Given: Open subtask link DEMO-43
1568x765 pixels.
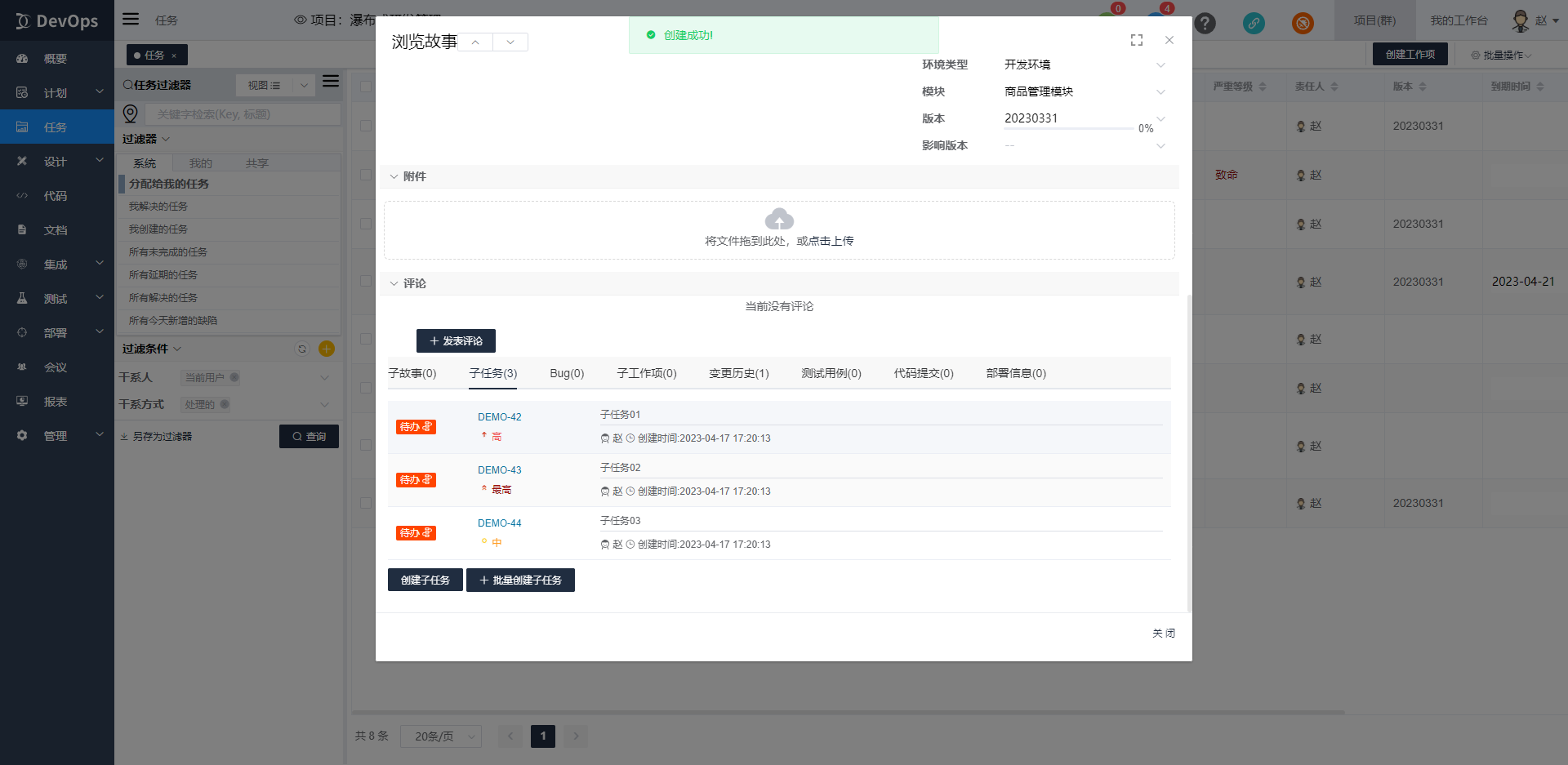Looking at the screenshot, I should 499,470.
